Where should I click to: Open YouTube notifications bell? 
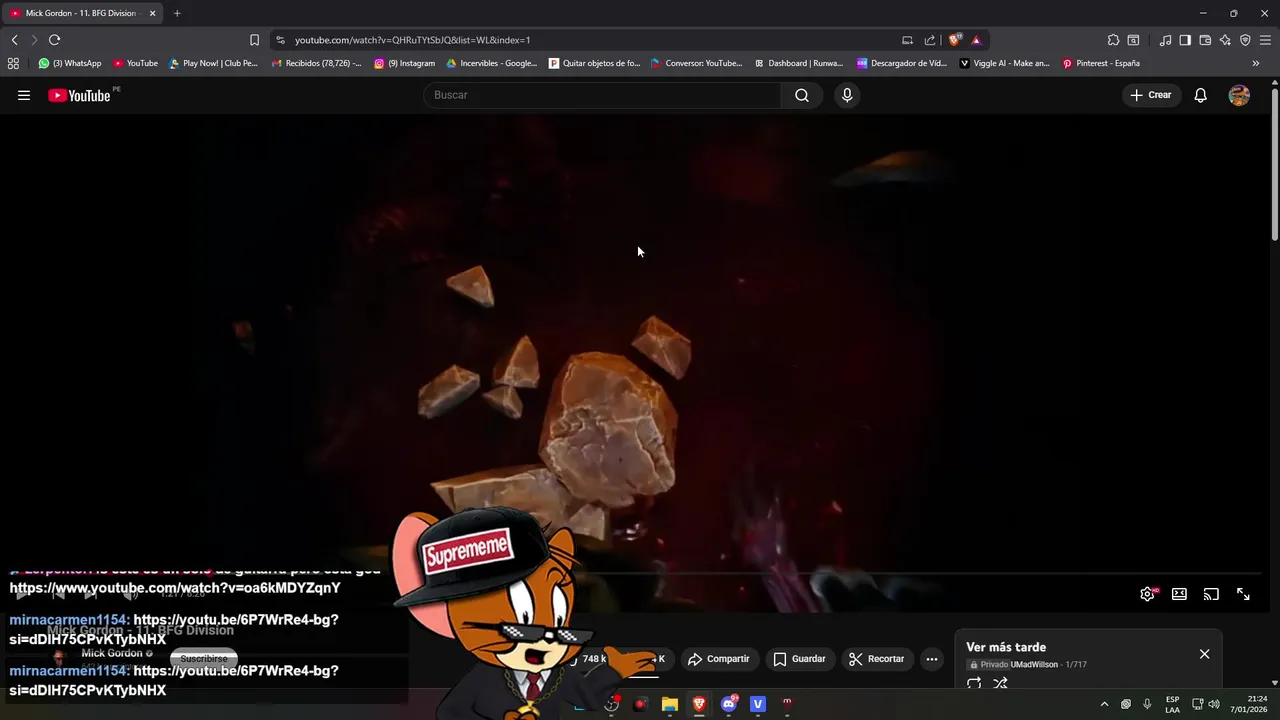[1201, 95]
